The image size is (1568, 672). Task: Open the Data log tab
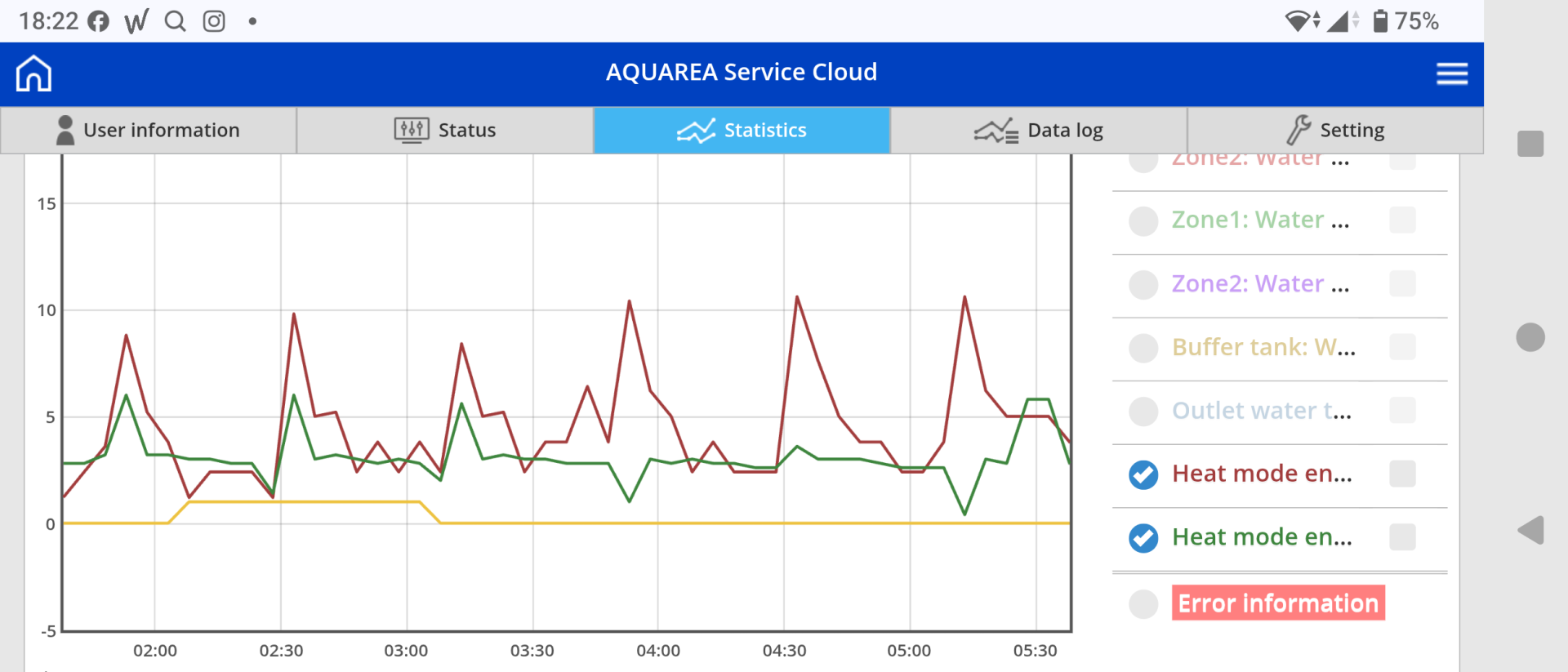coord(1038,131)
